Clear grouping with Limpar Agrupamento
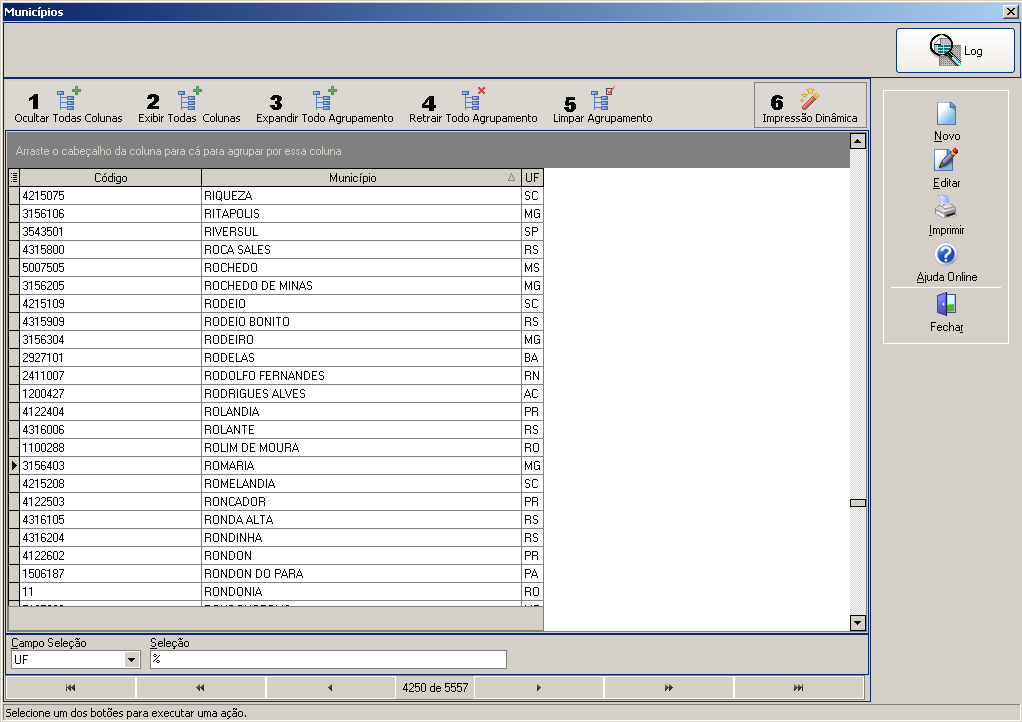 coord(602,99)
